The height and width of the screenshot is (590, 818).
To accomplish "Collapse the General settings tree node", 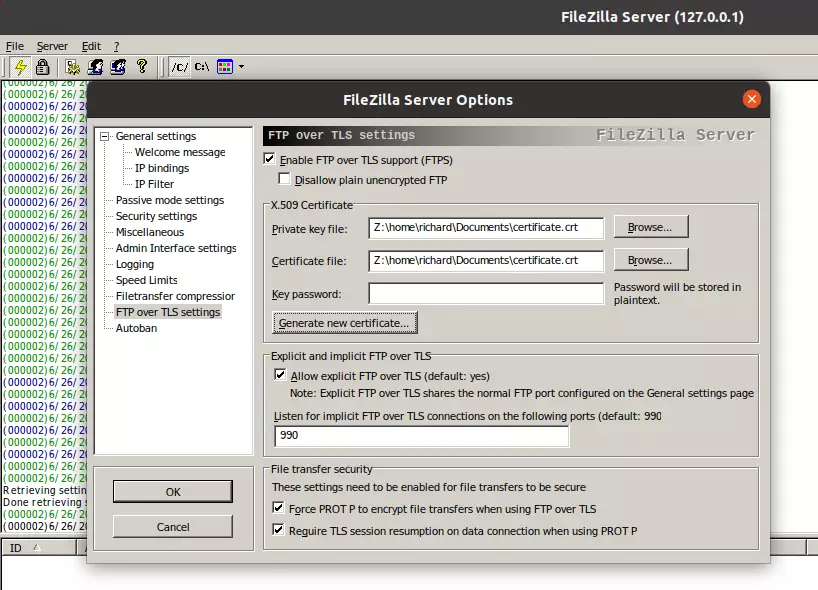I will click(x=105, y=136).
